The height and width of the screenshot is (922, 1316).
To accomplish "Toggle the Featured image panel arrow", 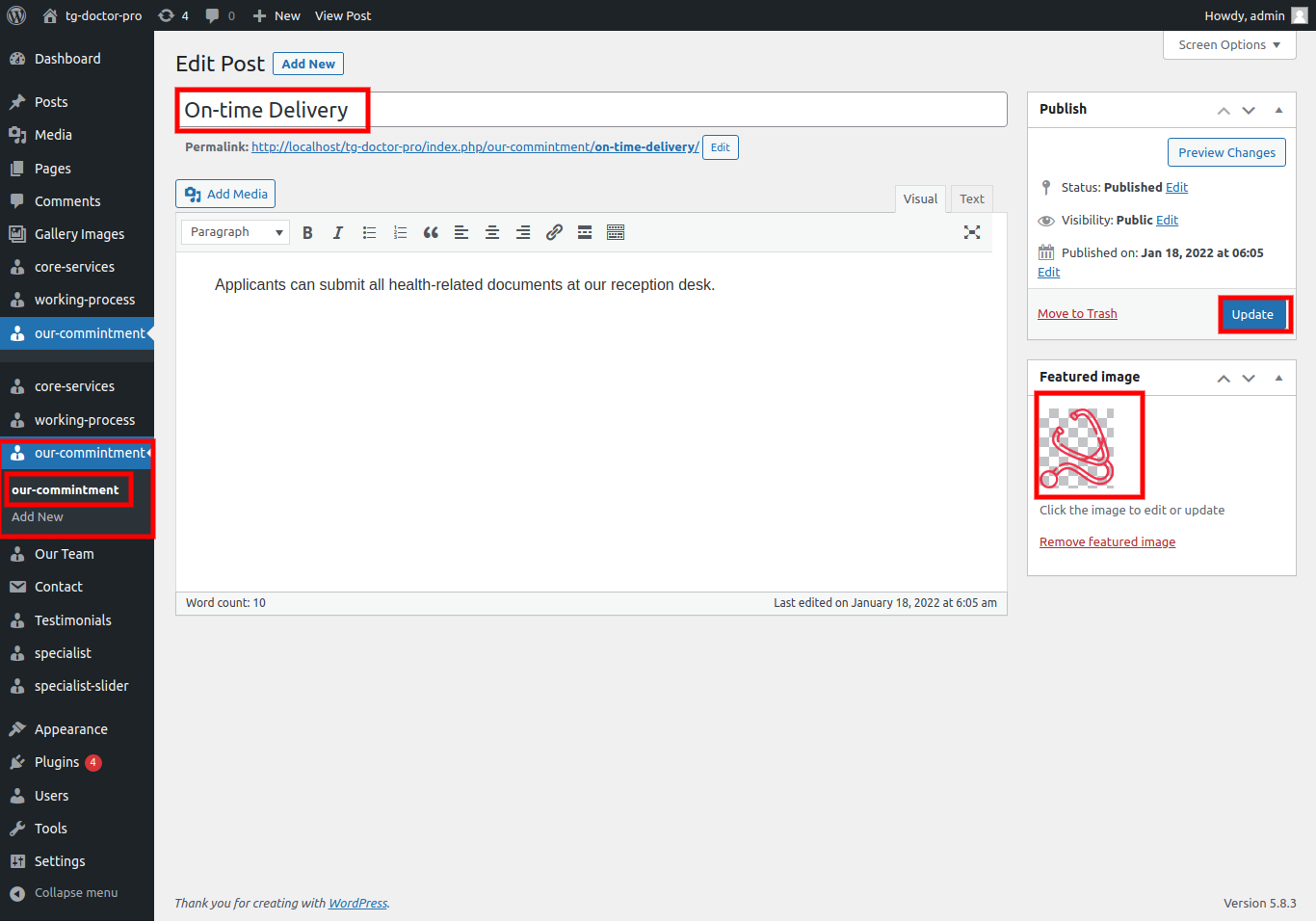I will click(1278, 378).
